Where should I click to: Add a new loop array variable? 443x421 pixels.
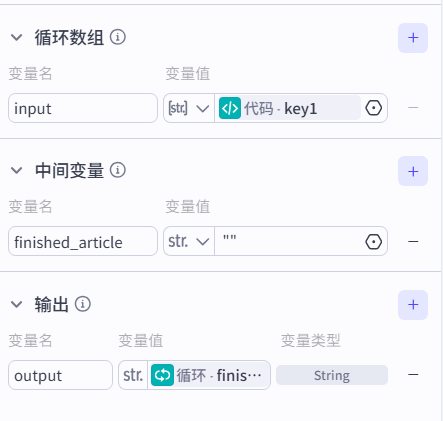413,38
